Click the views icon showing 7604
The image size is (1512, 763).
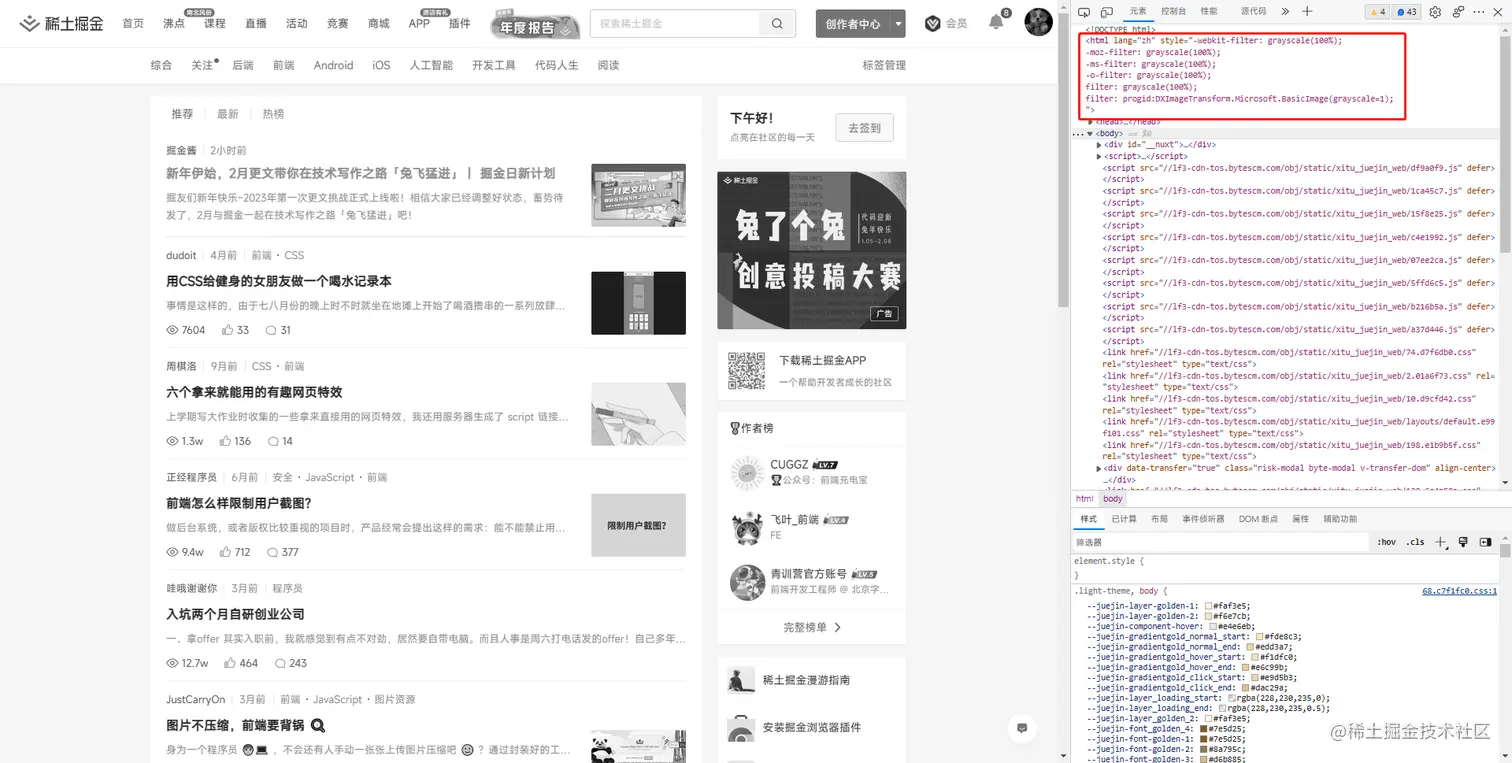click(172, 330)
